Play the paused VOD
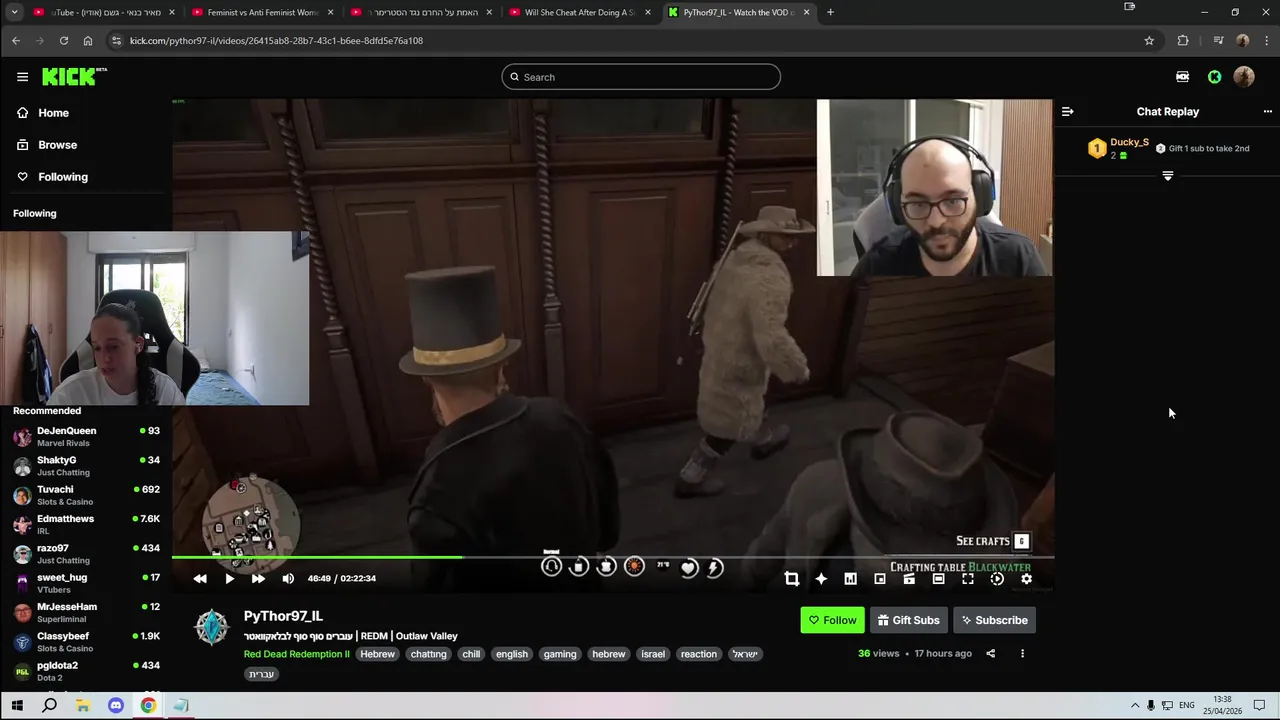This screenshot has width=1280, height=720. click(229, 579)
